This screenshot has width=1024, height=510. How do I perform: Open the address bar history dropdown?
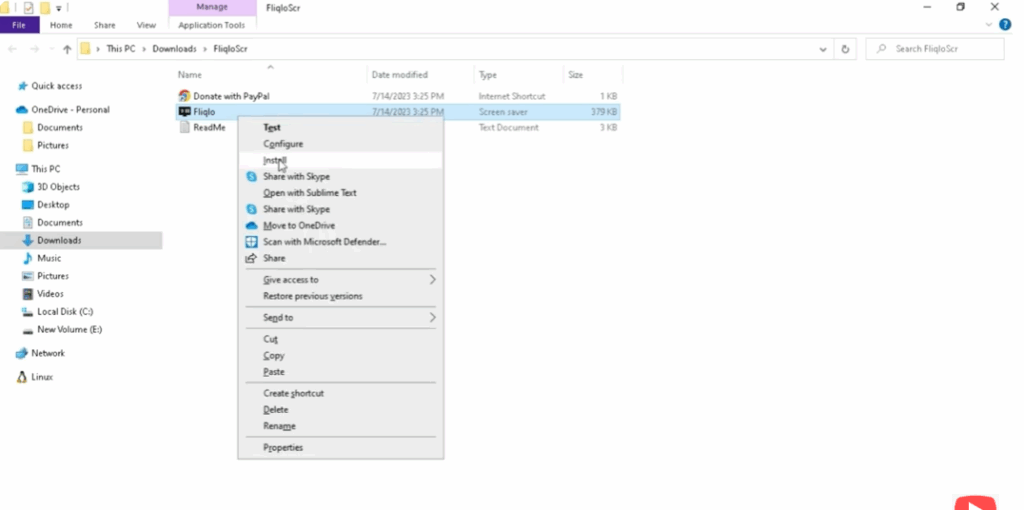coord(823,49)
